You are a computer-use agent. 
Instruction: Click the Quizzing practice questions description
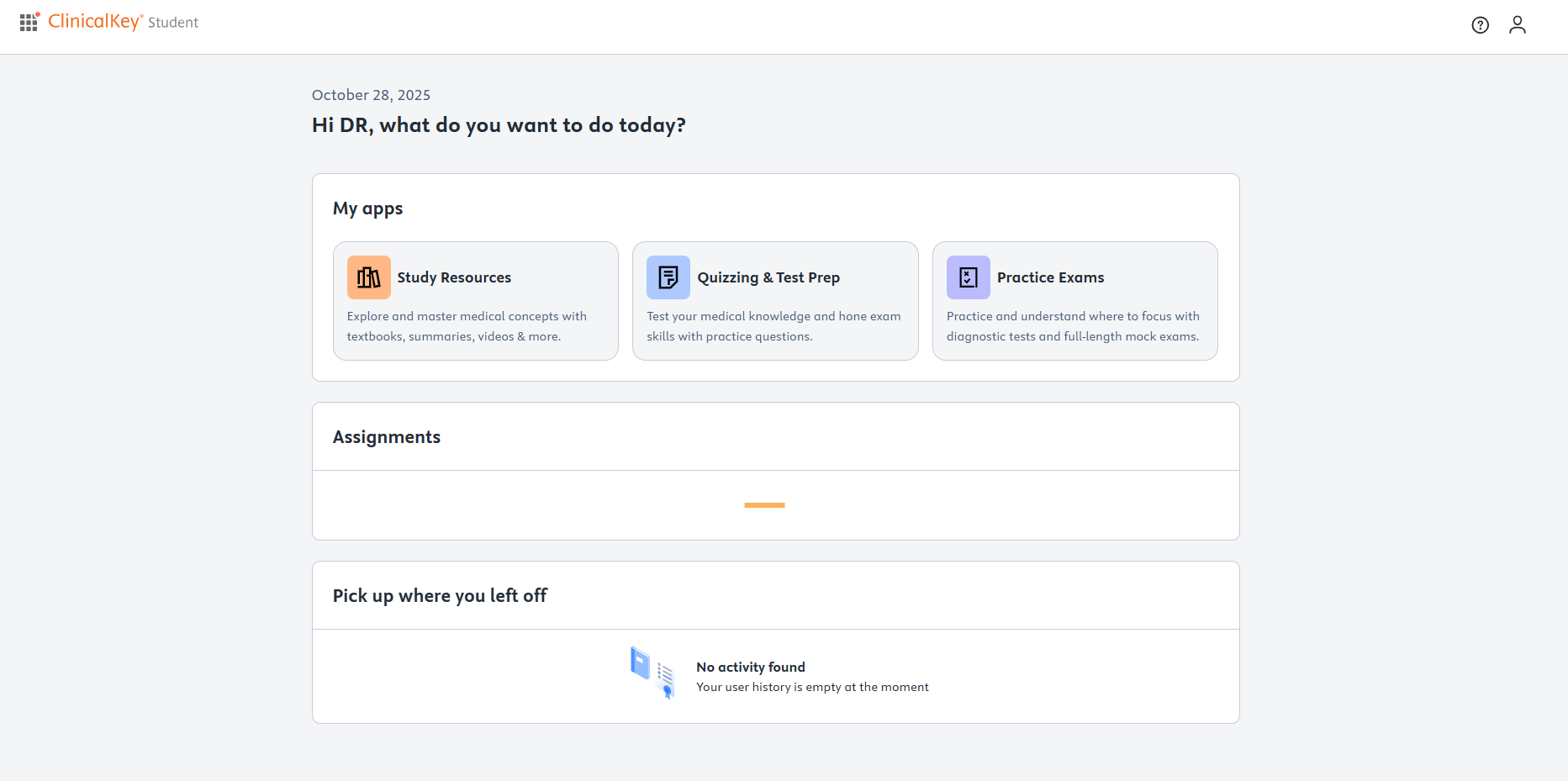773,326
